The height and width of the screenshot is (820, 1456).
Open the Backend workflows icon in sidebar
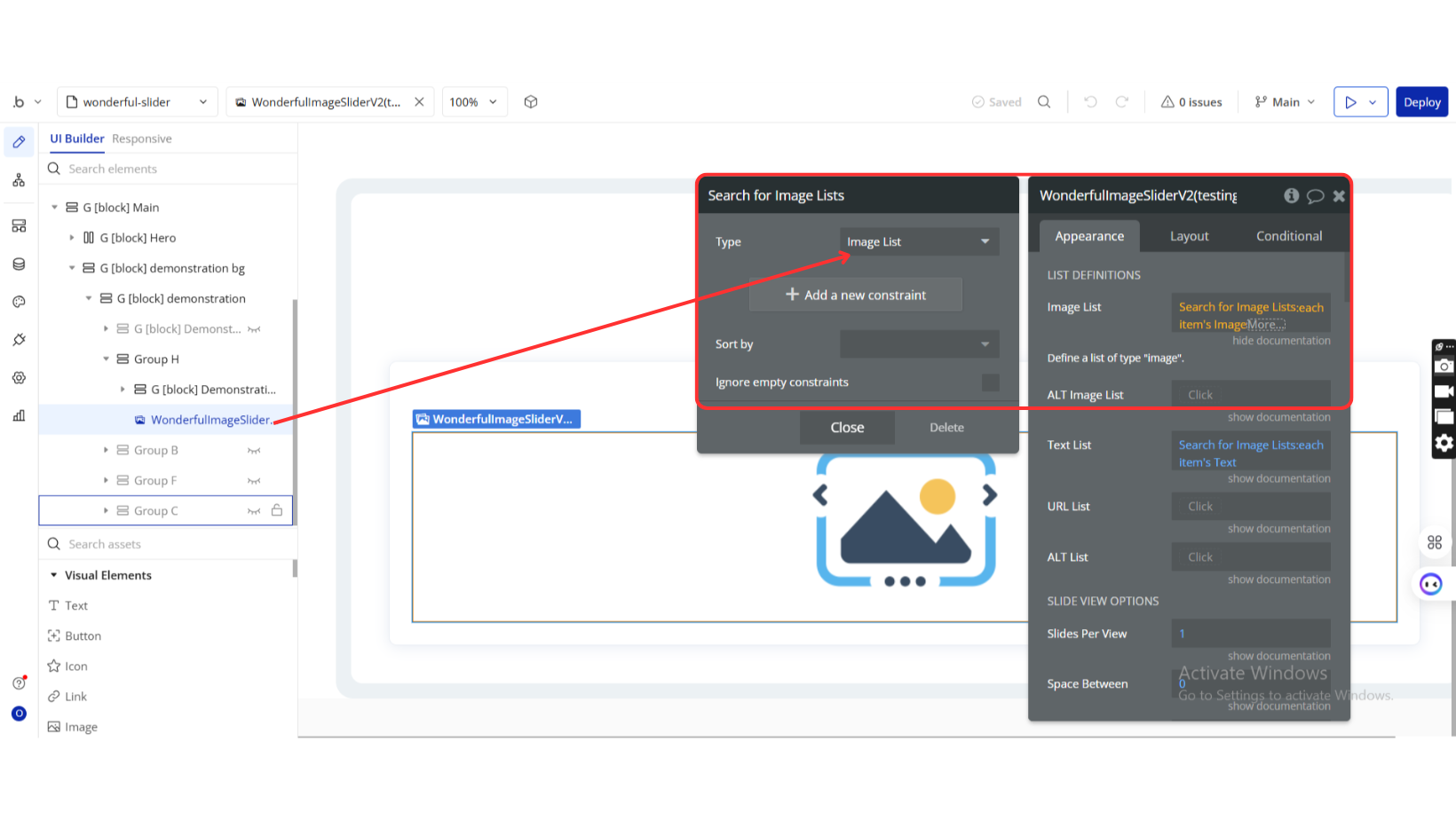pos(19,226)
